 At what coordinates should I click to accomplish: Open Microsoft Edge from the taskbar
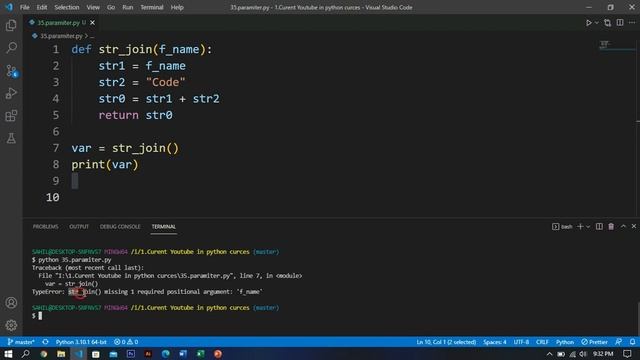(165, 354)
